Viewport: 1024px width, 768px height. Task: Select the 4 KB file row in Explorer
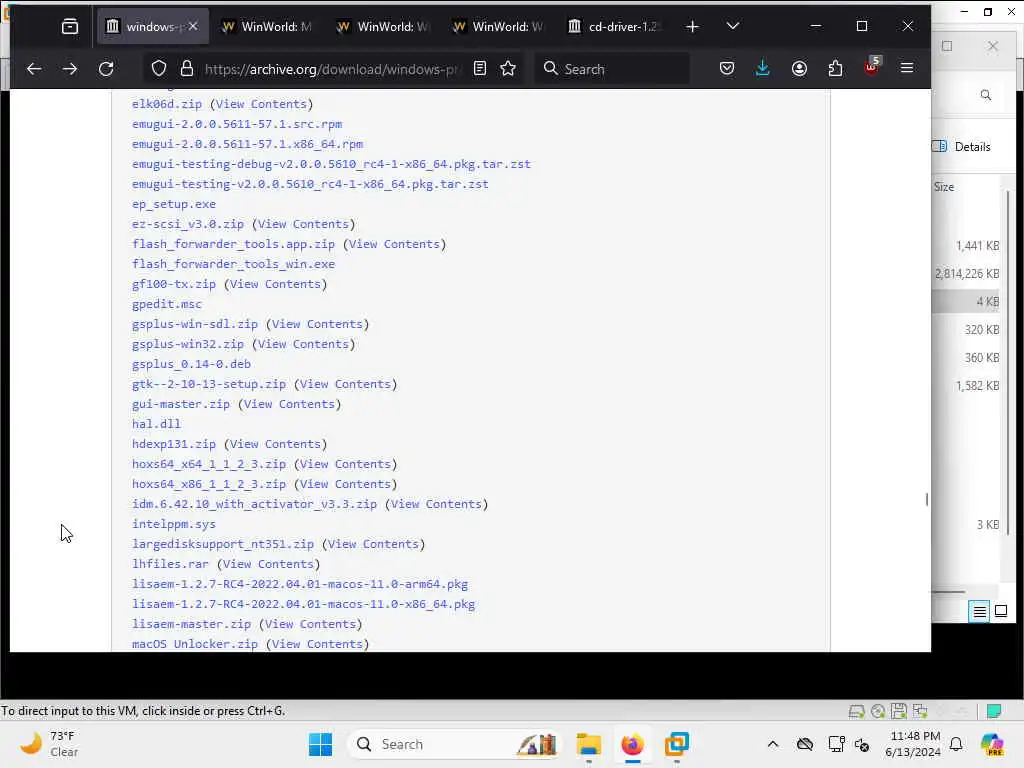967,301
